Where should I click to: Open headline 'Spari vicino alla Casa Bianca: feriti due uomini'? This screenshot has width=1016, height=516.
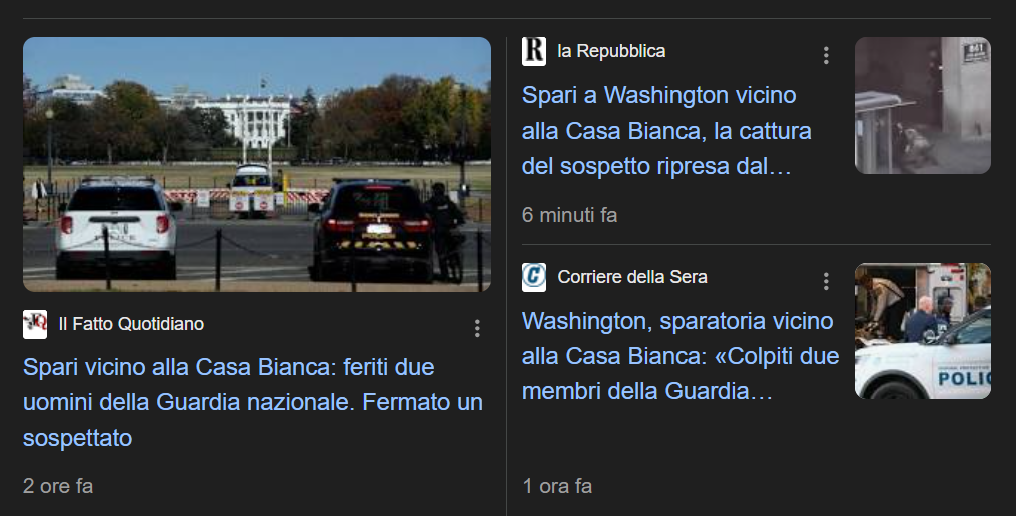pyautogui.click(x=253, y=403)
